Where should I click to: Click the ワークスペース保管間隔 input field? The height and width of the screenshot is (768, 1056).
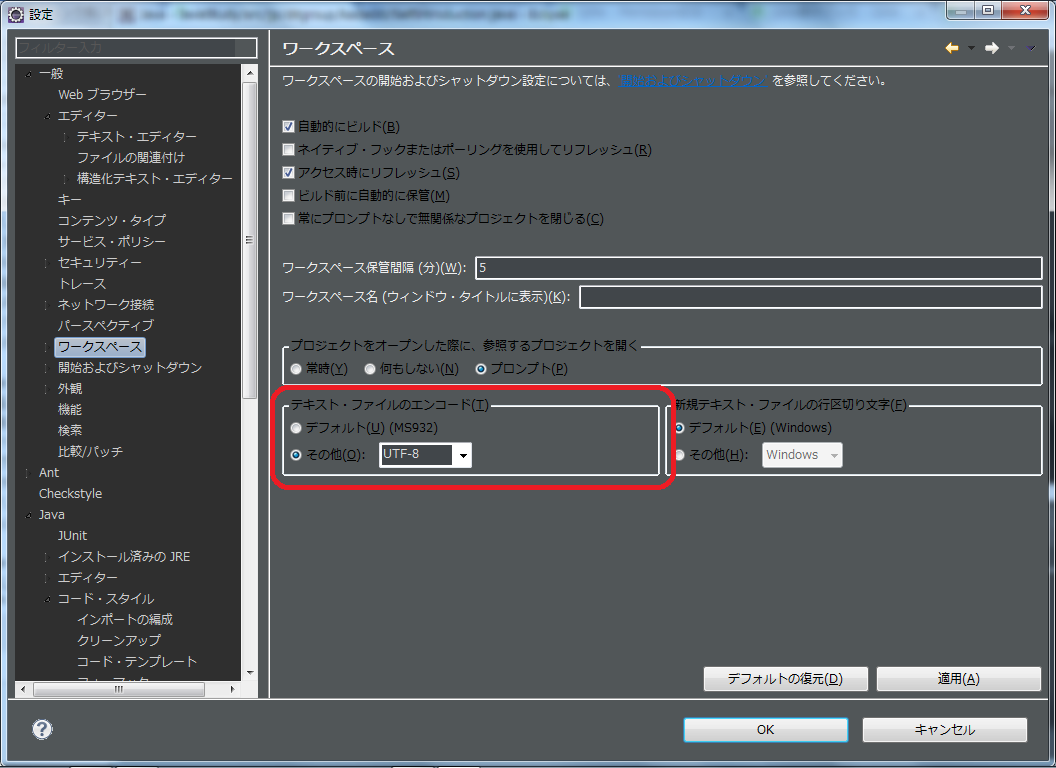tap(758, 267)
